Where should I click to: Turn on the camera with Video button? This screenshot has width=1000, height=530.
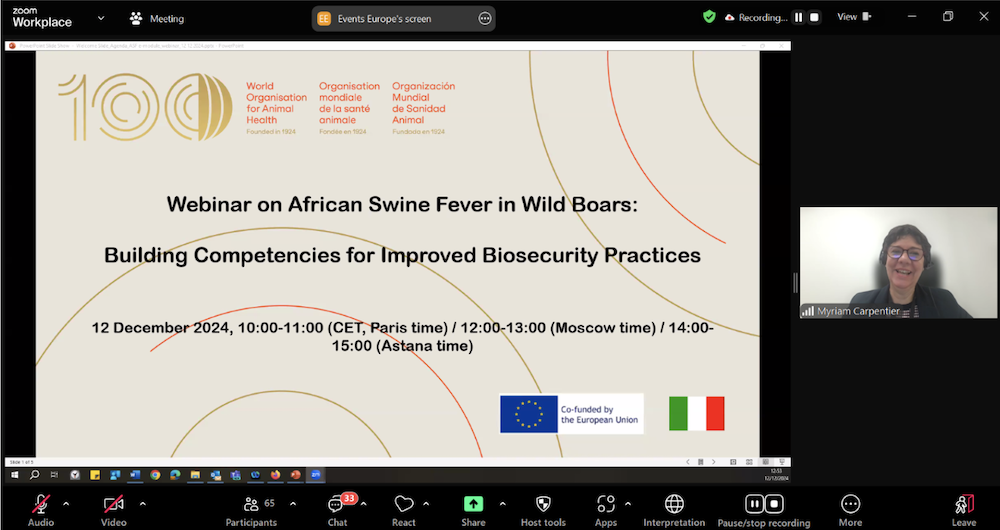coord(114,505)
